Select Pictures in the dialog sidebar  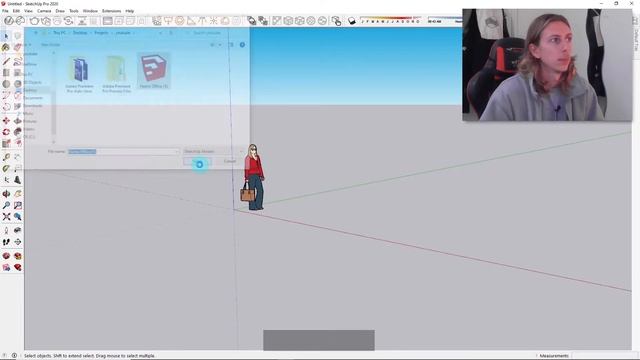30,121
